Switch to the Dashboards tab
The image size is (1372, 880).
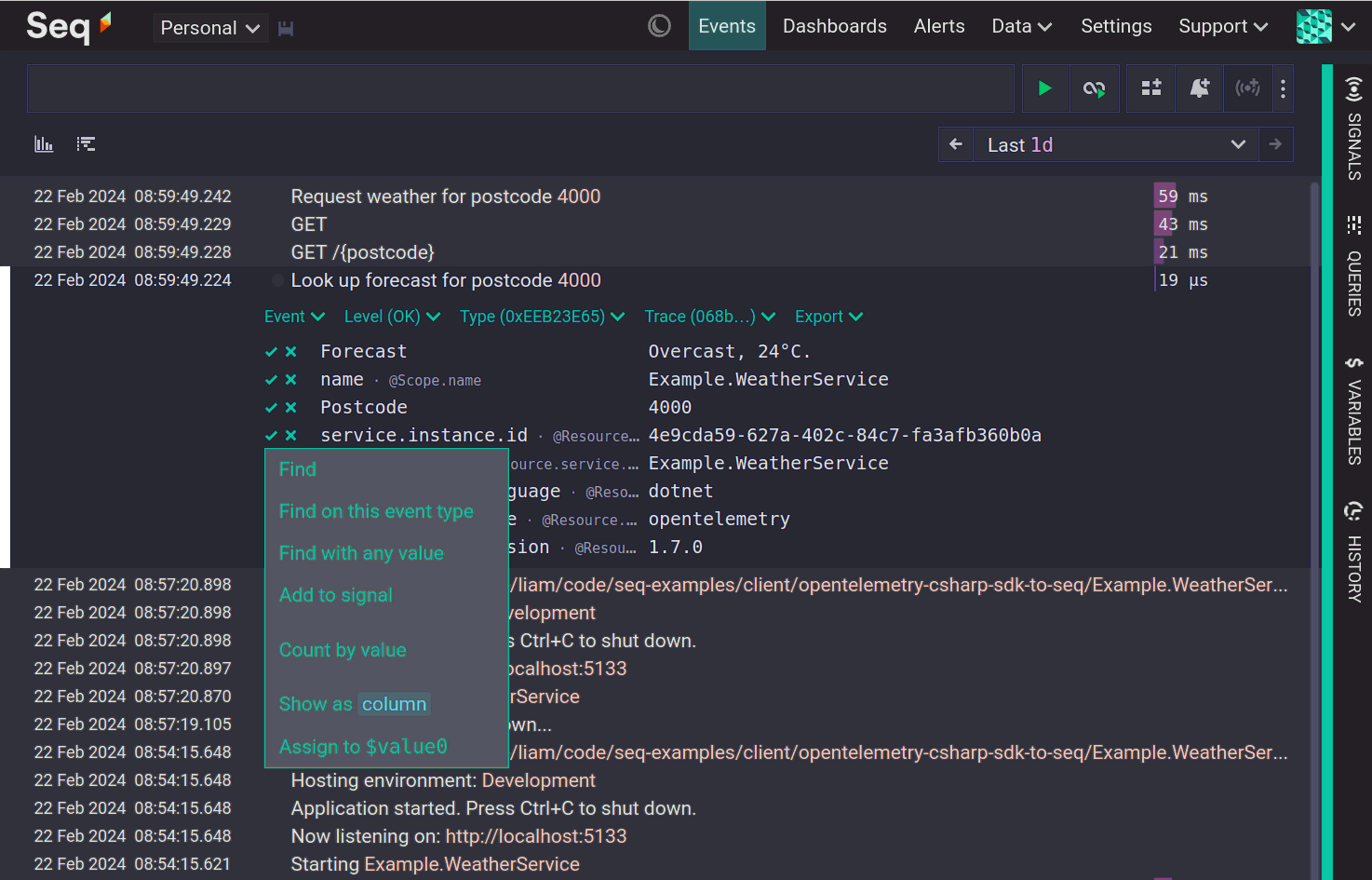click(835, 26)
